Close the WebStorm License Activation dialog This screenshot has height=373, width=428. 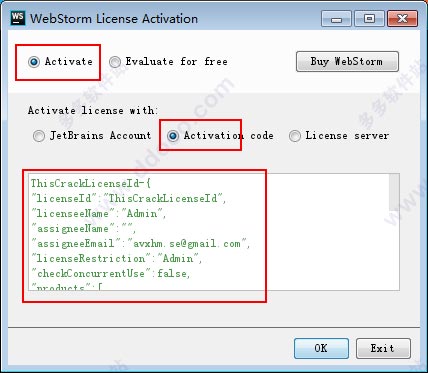[x=402, y=19]
